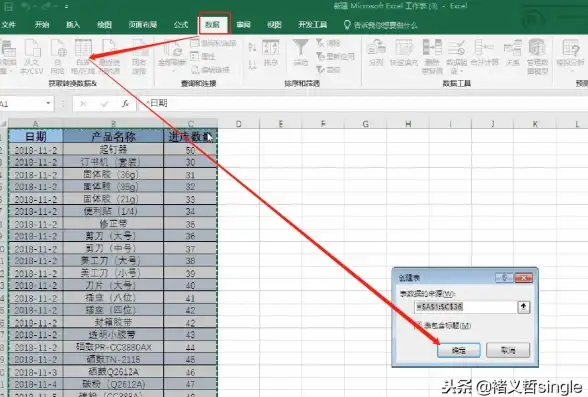Image resolution: width=588 pixels, height=397 pixels.
Task: Select column K header
Action: [x=535, y=124]
